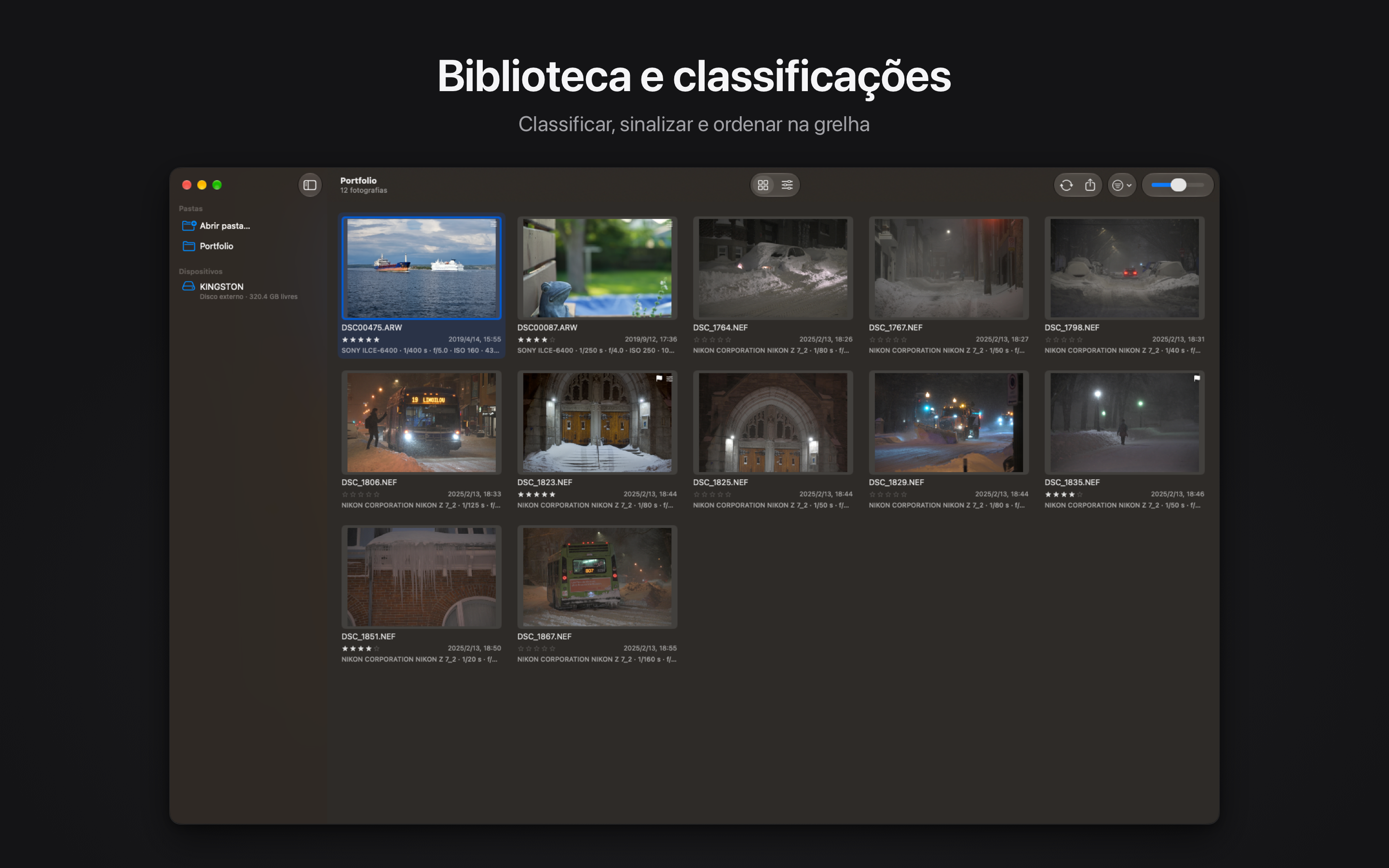
Task: Select the DSC_1829.NEF snowplow thumbnail
Action: click(x=948, y=422)
